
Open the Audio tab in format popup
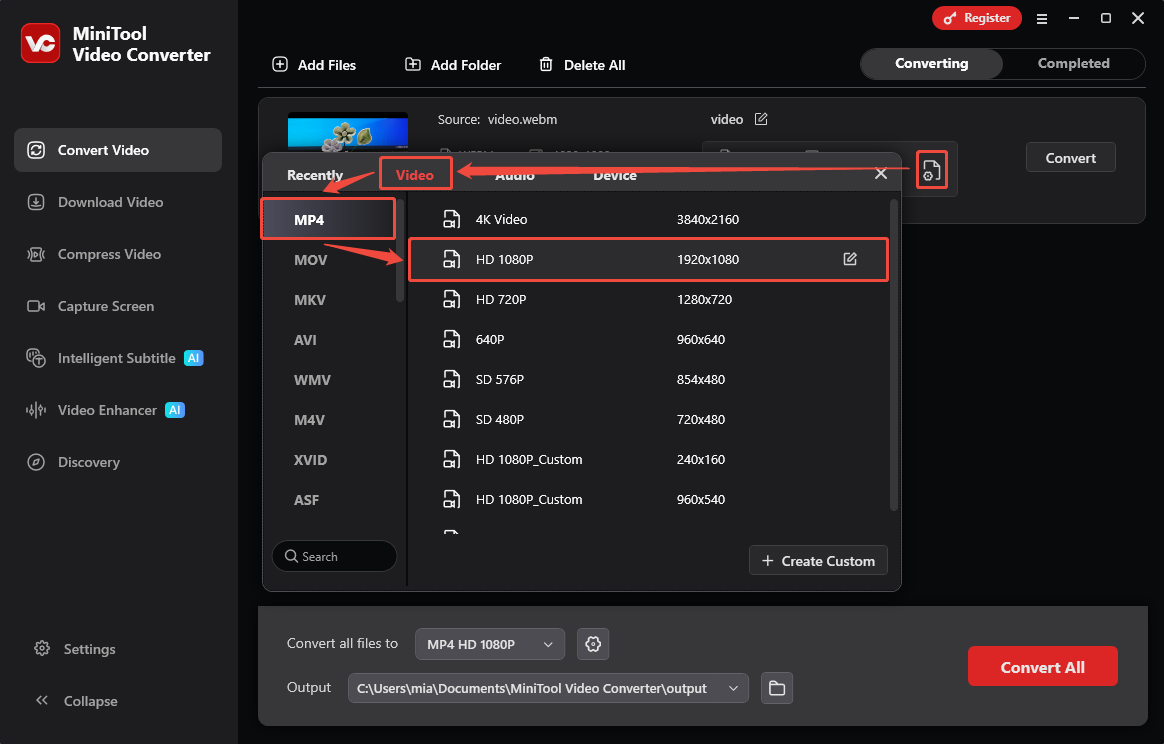pyautogui.click(x=514, y=175)
